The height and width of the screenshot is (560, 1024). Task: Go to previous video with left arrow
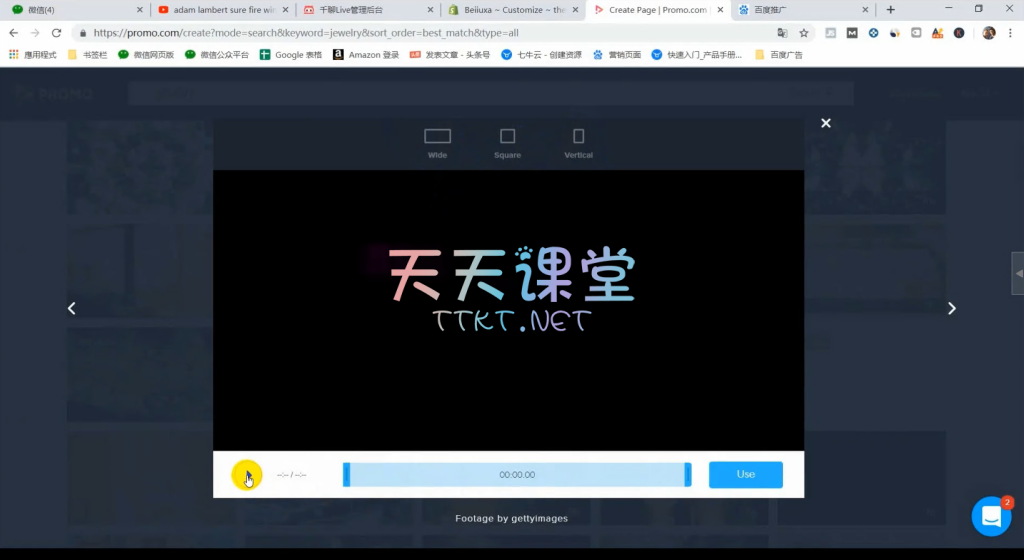[71, 308]
